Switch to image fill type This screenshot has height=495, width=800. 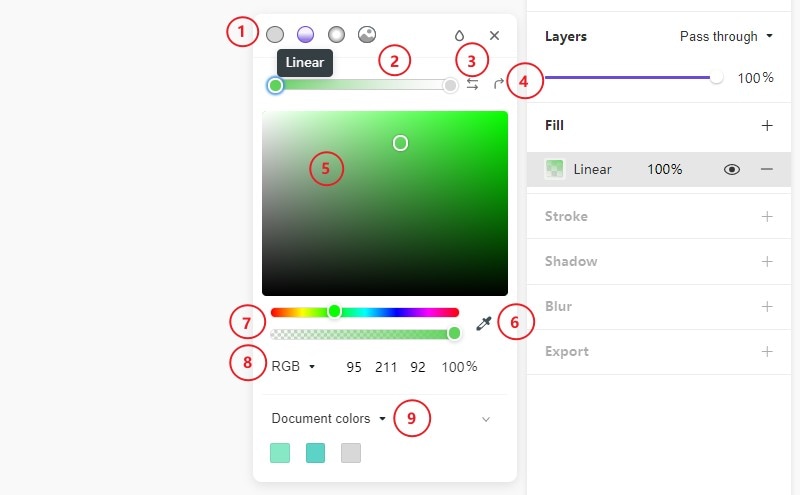pos(367,35)
